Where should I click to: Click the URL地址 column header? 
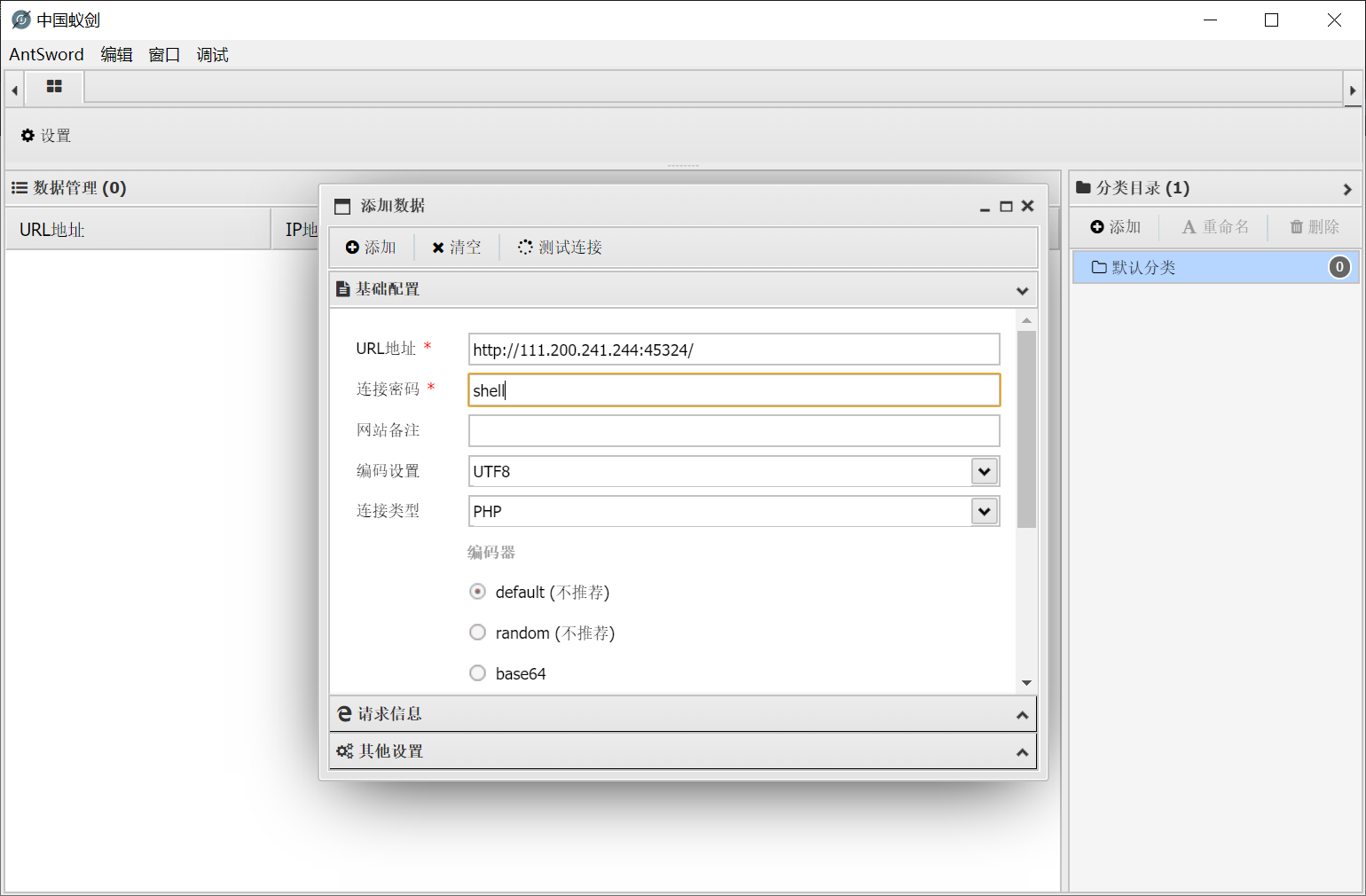(138, 230)
